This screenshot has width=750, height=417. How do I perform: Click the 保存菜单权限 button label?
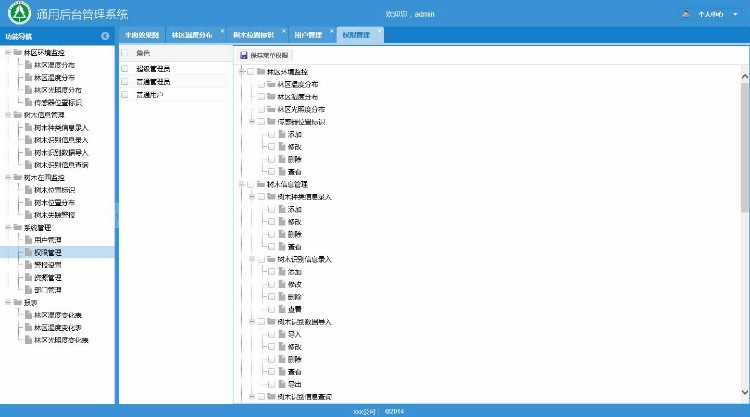[x=269, y=55]
